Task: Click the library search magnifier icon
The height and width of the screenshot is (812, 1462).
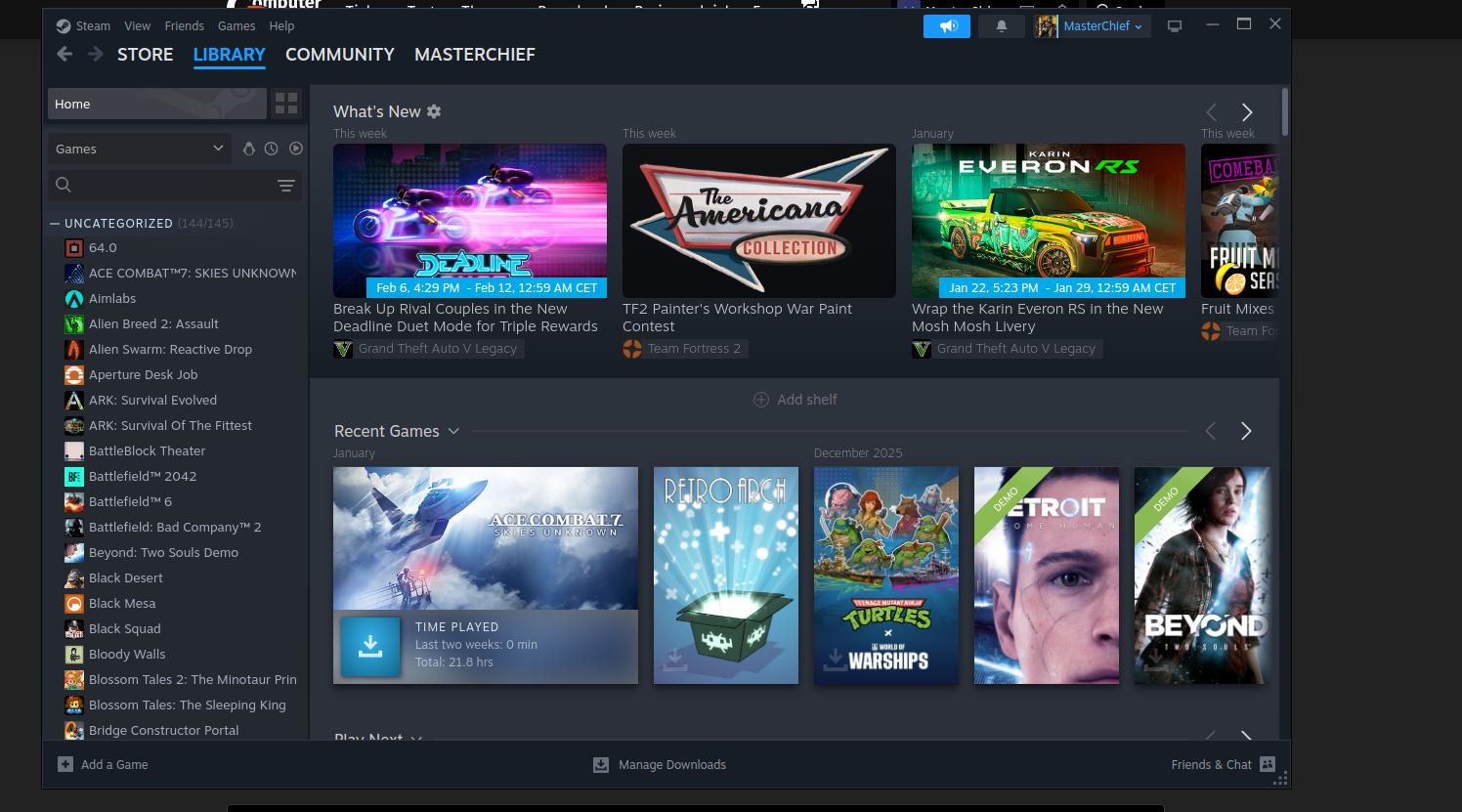Action: click(x=64, y=185)
